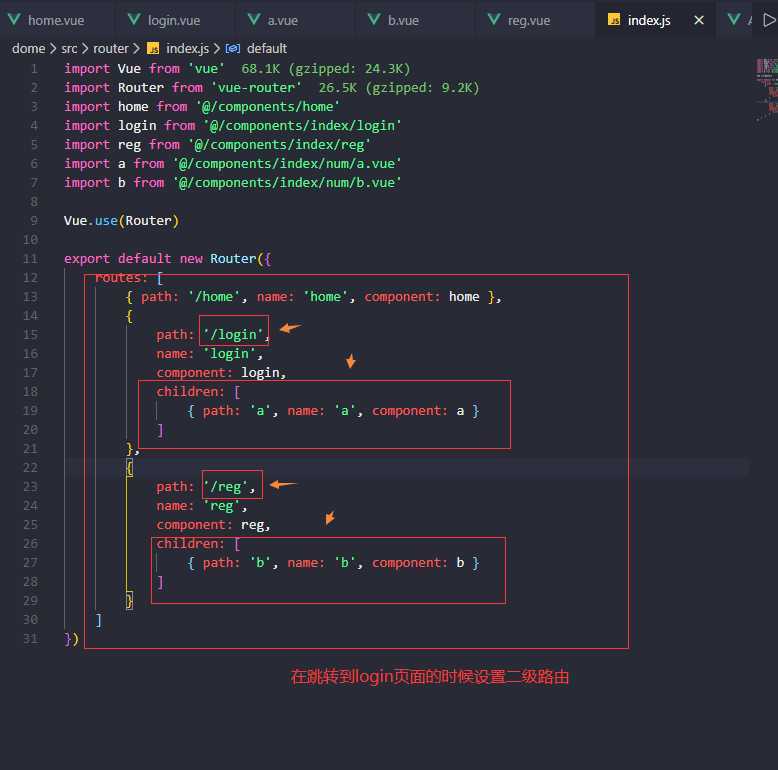Click '@/components/index/num/b.vue' import path
This screenshot has width=778, height=770.
(x=287, y=183)
